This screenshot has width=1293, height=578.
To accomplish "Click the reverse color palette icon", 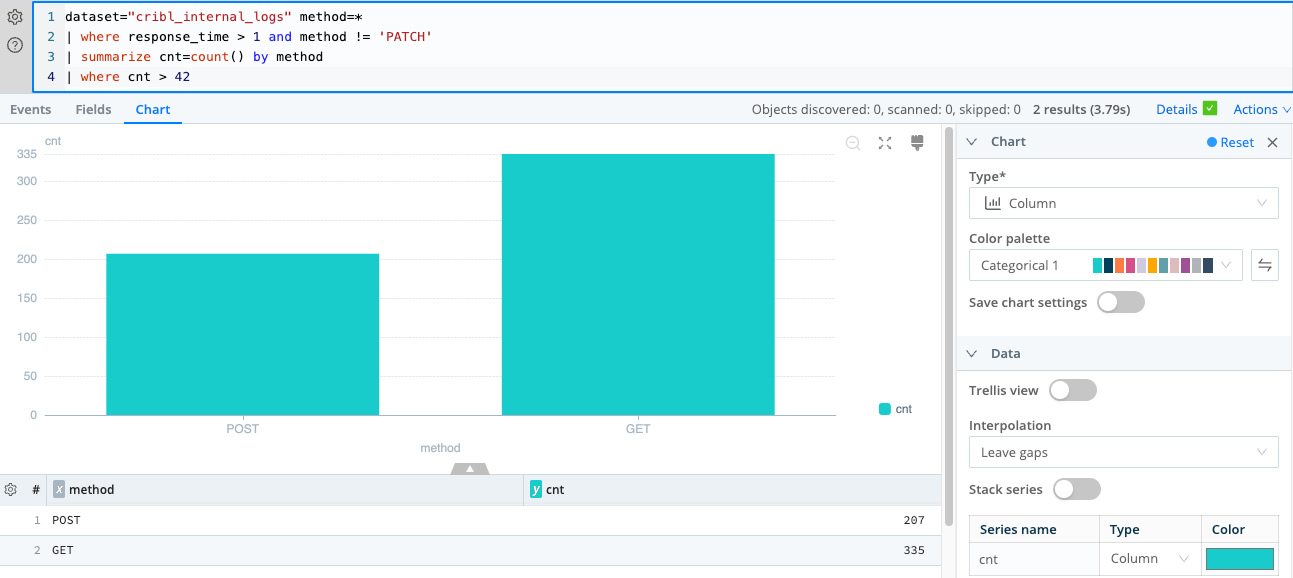I will [x=1265, y=265].
